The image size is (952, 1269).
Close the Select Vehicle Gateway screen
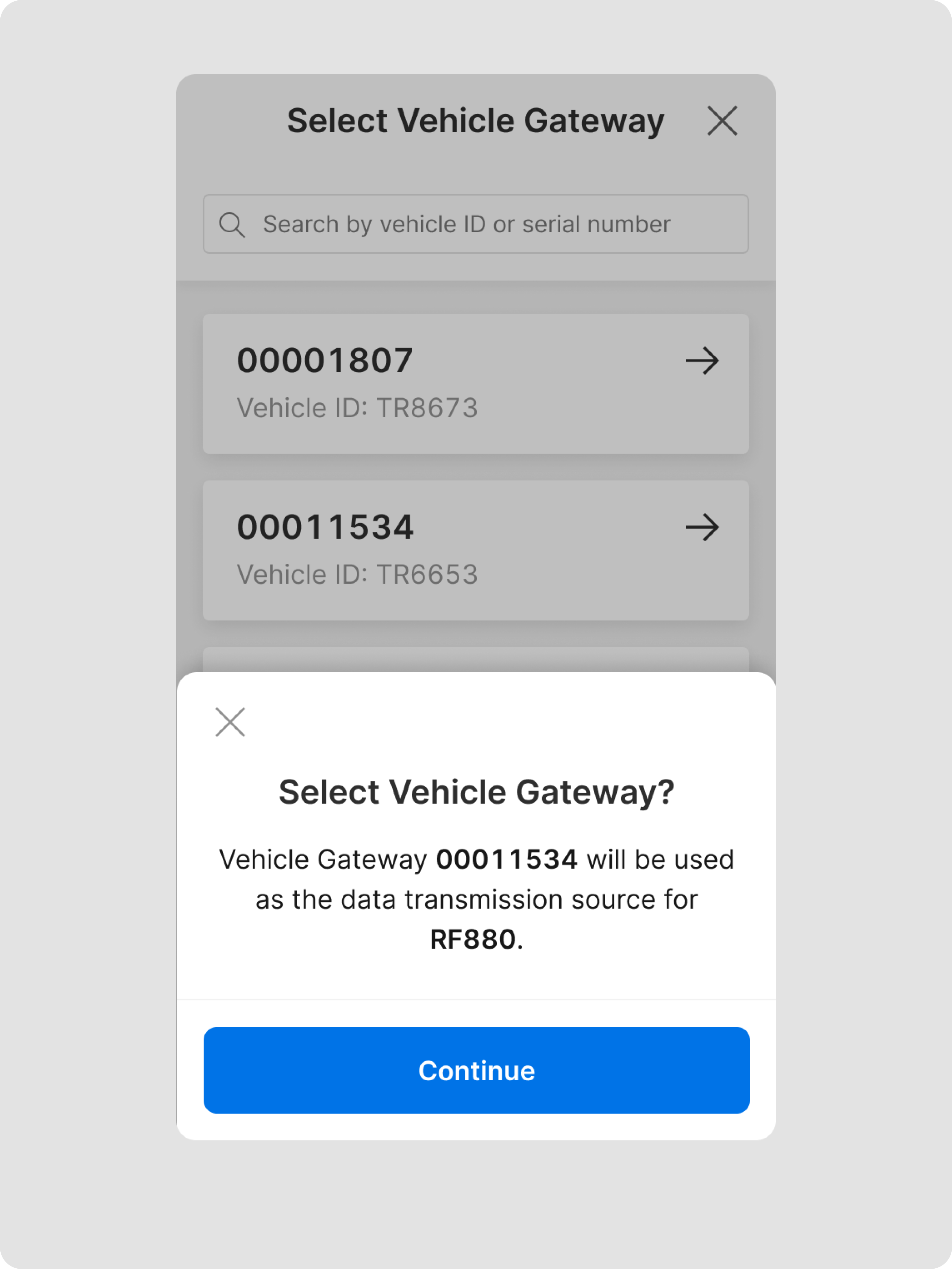[x=721, y=120]
